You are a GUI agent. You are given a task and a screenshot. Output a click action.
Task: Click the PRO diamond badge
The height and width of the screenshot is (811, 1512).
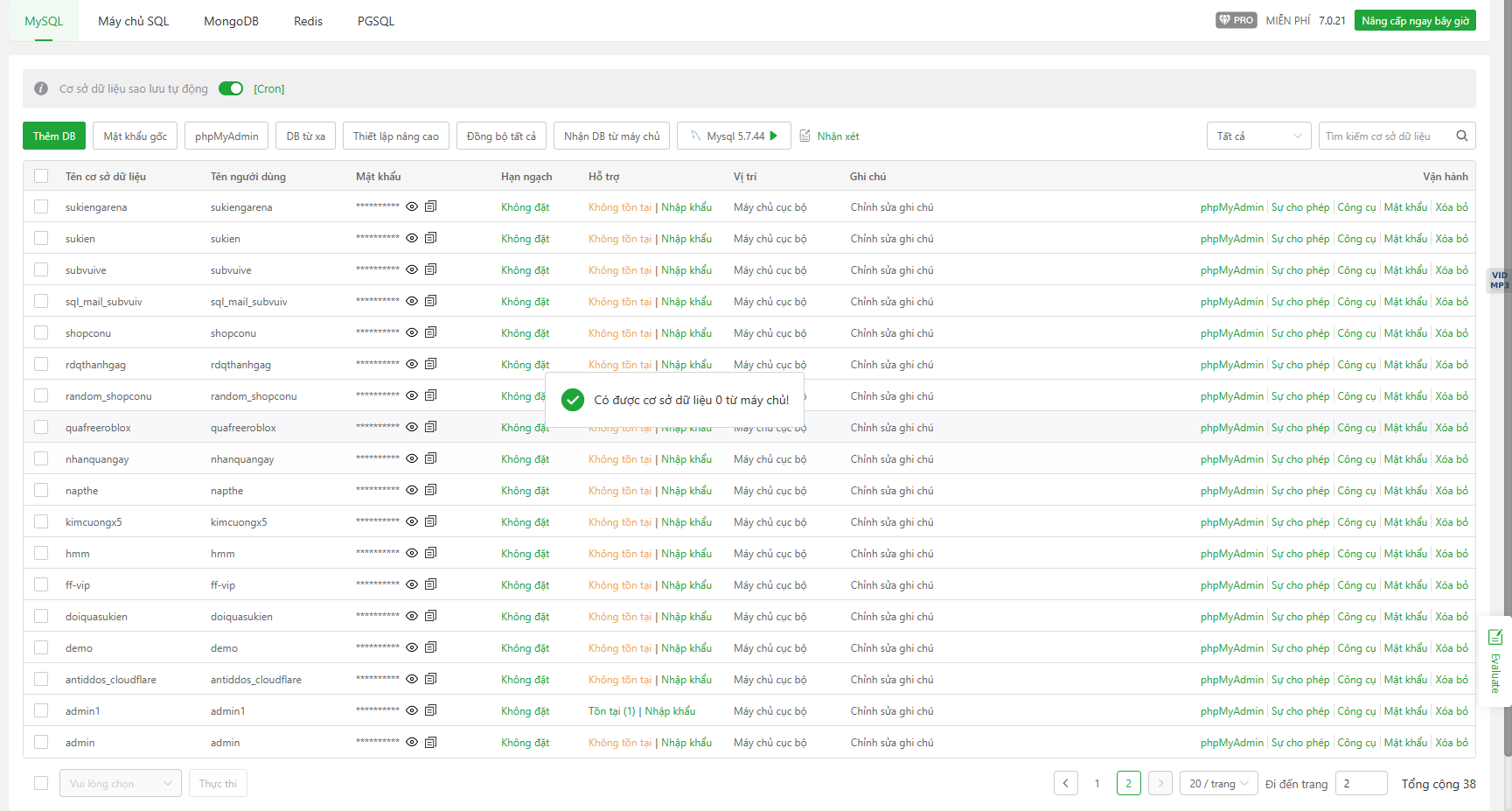[x=1235, y=20]
